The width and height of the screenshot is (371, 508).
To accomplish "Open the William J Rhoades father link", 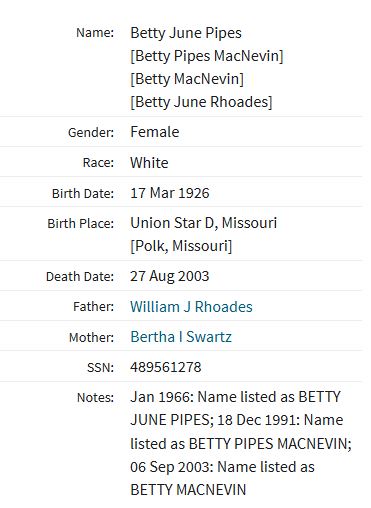I will pyautogui.click(x=191, y=307).
